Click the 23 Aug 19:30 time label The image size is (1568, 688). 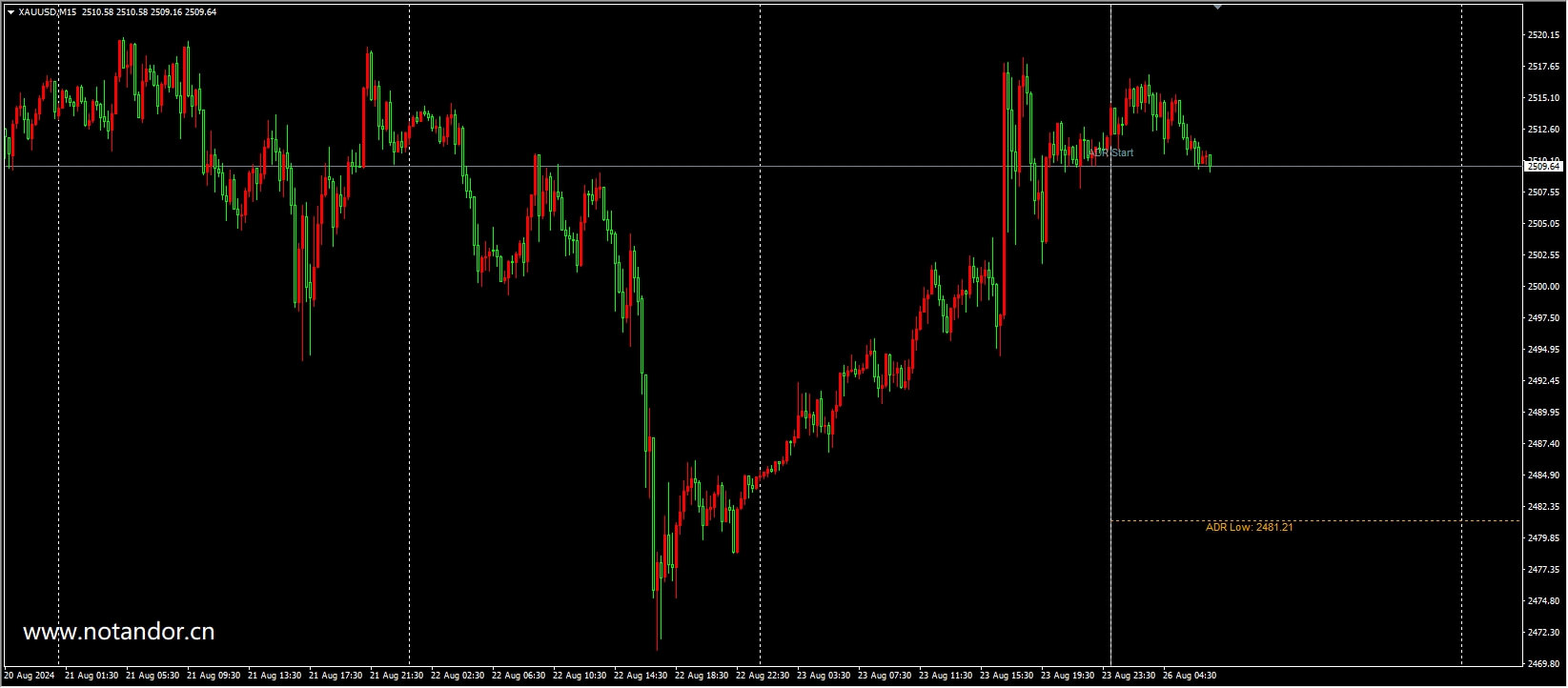[x=1068, y=676]
